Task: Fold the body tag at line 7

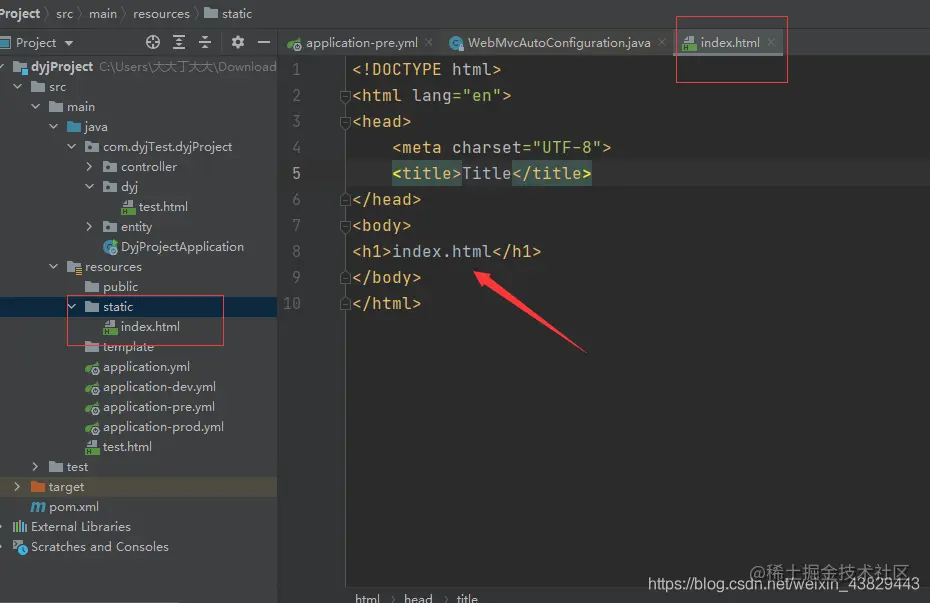Action: pyautogui.click(x=345, y=225)
